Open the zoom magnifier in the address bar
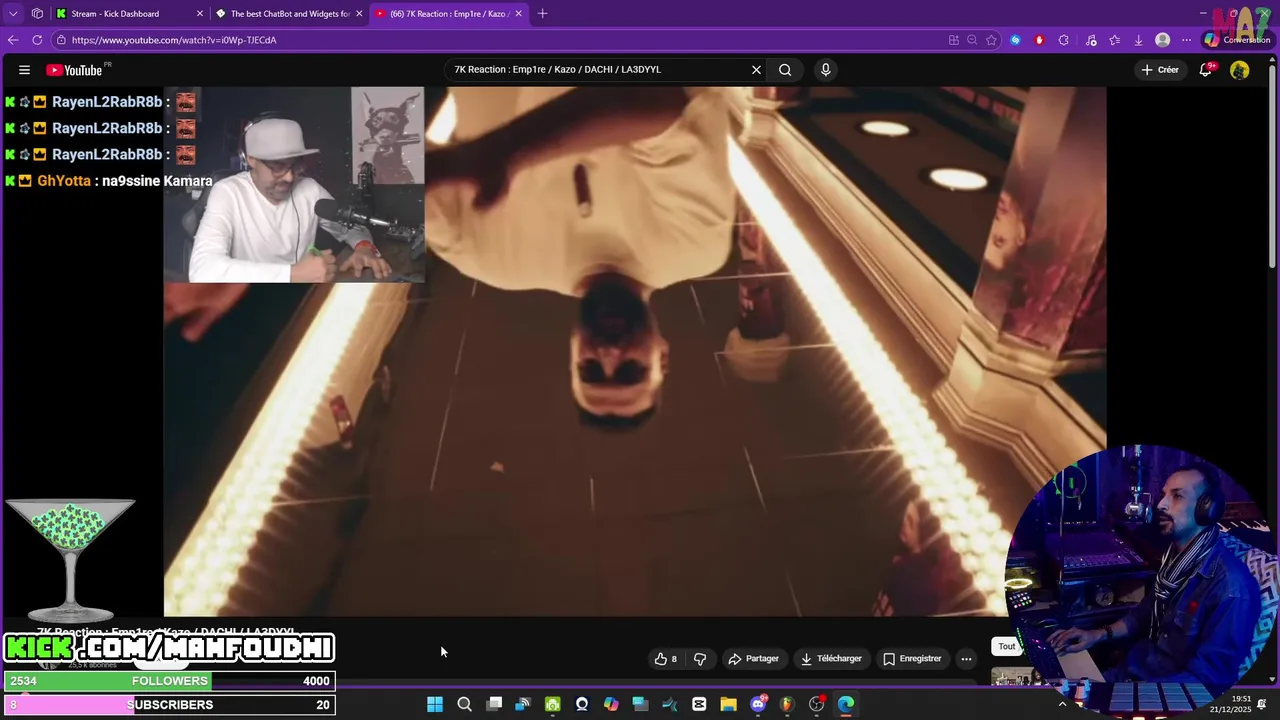 972,40
